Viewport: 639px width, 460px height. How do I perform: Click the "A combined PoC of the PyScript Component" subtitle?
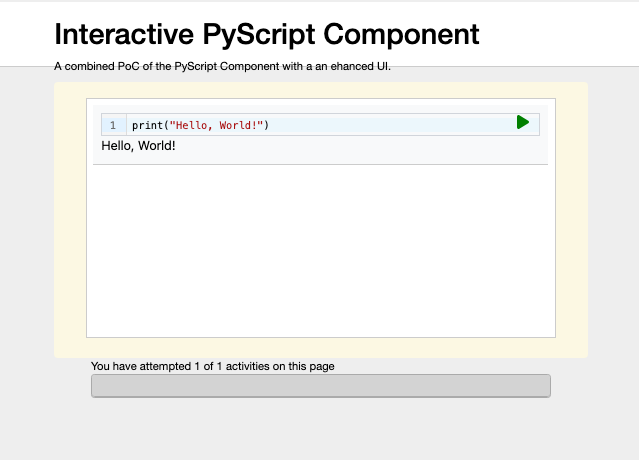click(x=222, y=66)
